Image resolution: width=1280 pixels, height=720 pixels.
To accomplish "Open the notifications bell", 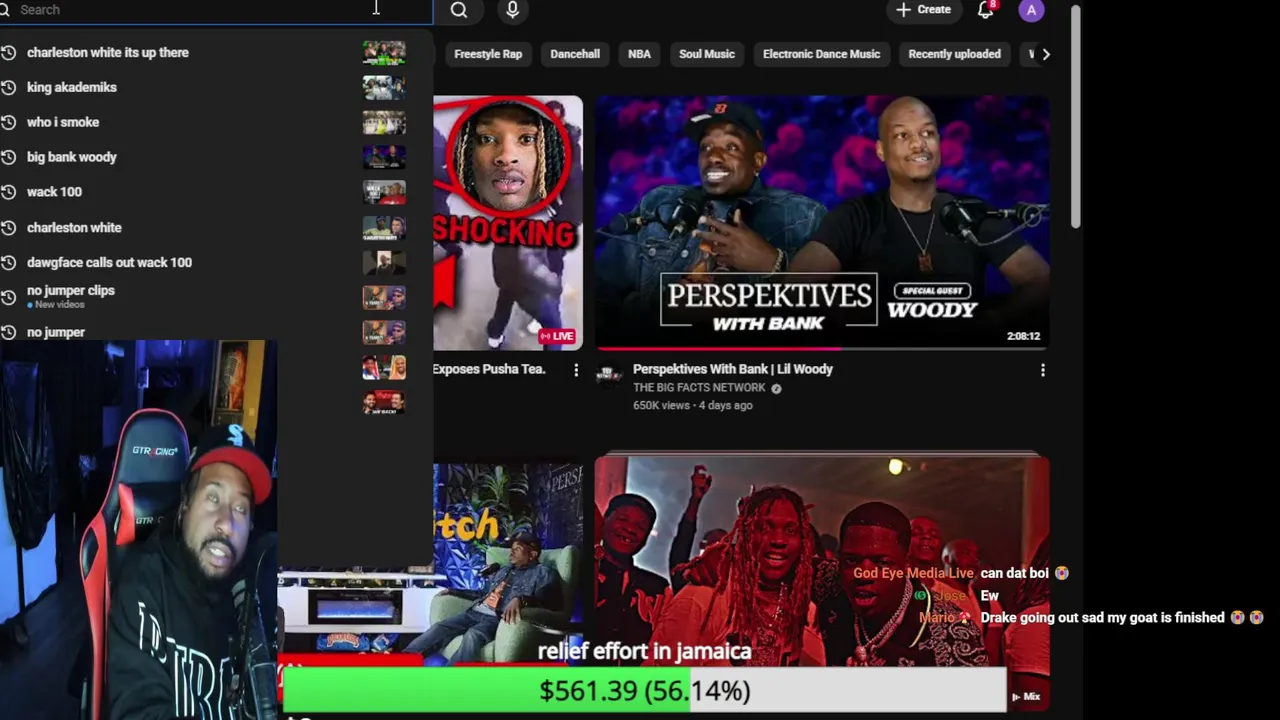I will [x=986, y=10].
